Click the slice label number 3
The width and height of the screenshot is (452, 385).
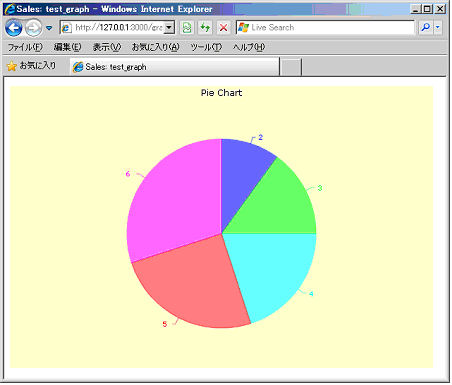click(320, 188)
